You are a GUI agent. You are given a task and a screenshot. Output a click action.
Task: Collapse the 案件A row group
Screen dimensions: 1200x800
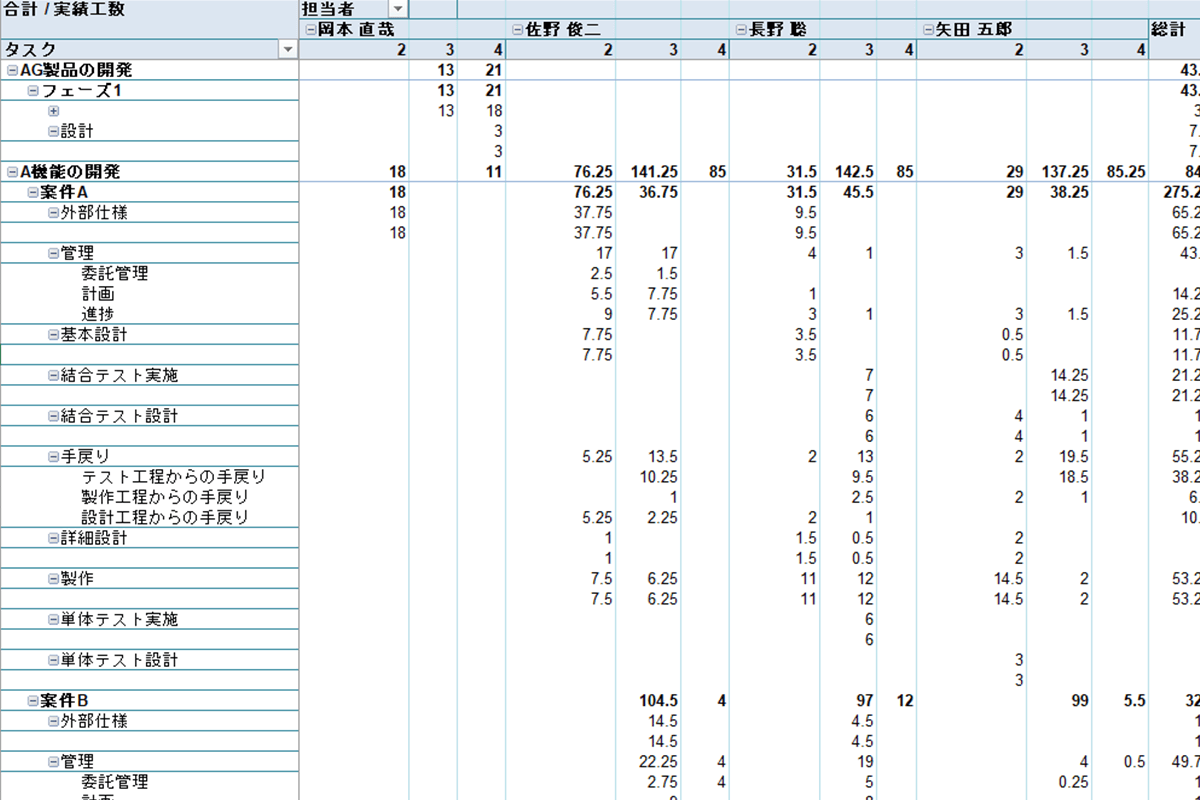(x=33, y=192)
